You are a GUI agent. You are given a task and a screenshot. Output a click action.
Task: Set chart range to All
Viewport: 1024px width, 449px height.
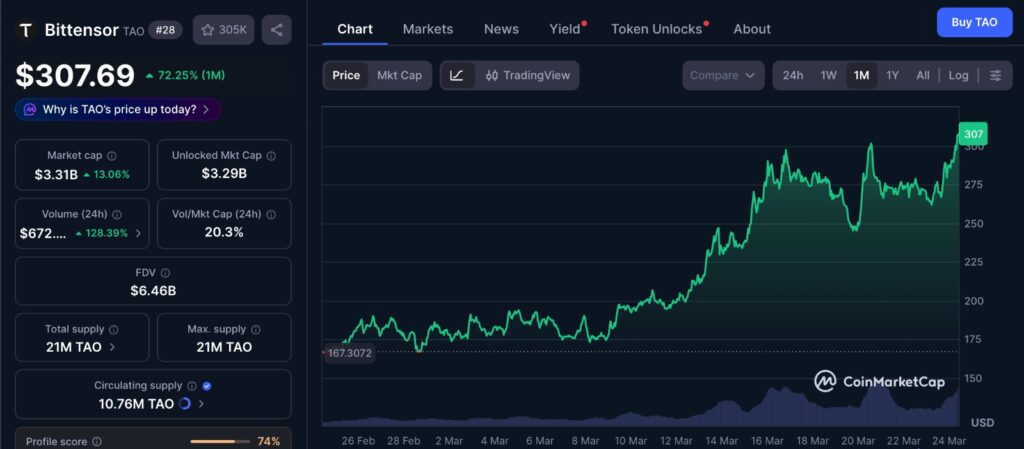click(x=923, y=76)
